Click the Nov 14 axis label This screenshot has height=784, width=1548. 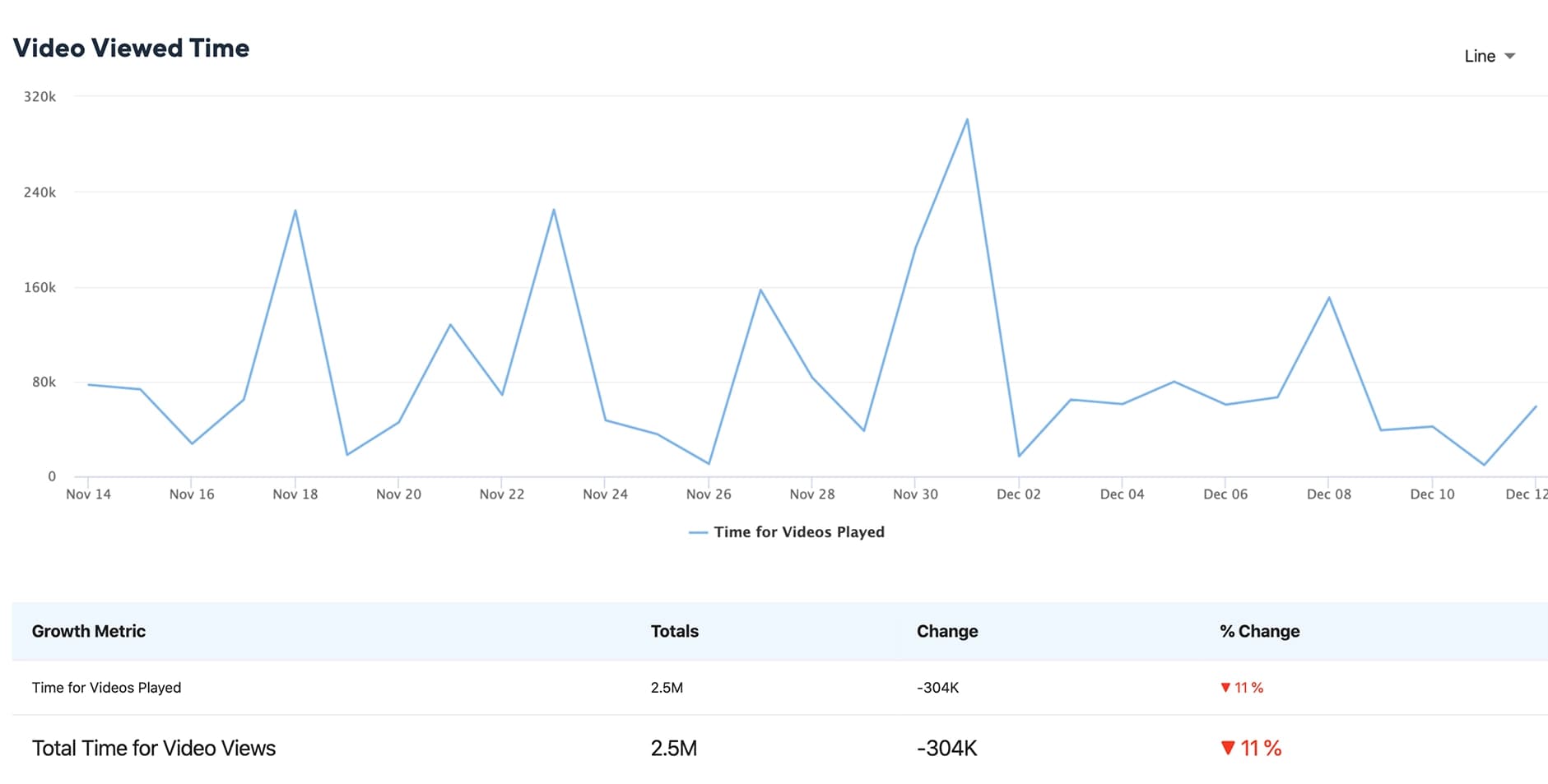pos(88,494)
